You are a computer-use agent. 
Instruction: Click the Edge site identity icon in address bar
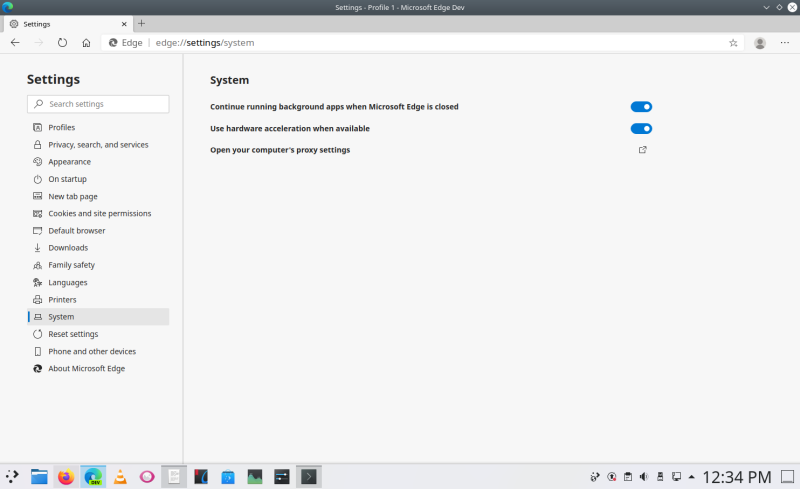coord(113,43)
